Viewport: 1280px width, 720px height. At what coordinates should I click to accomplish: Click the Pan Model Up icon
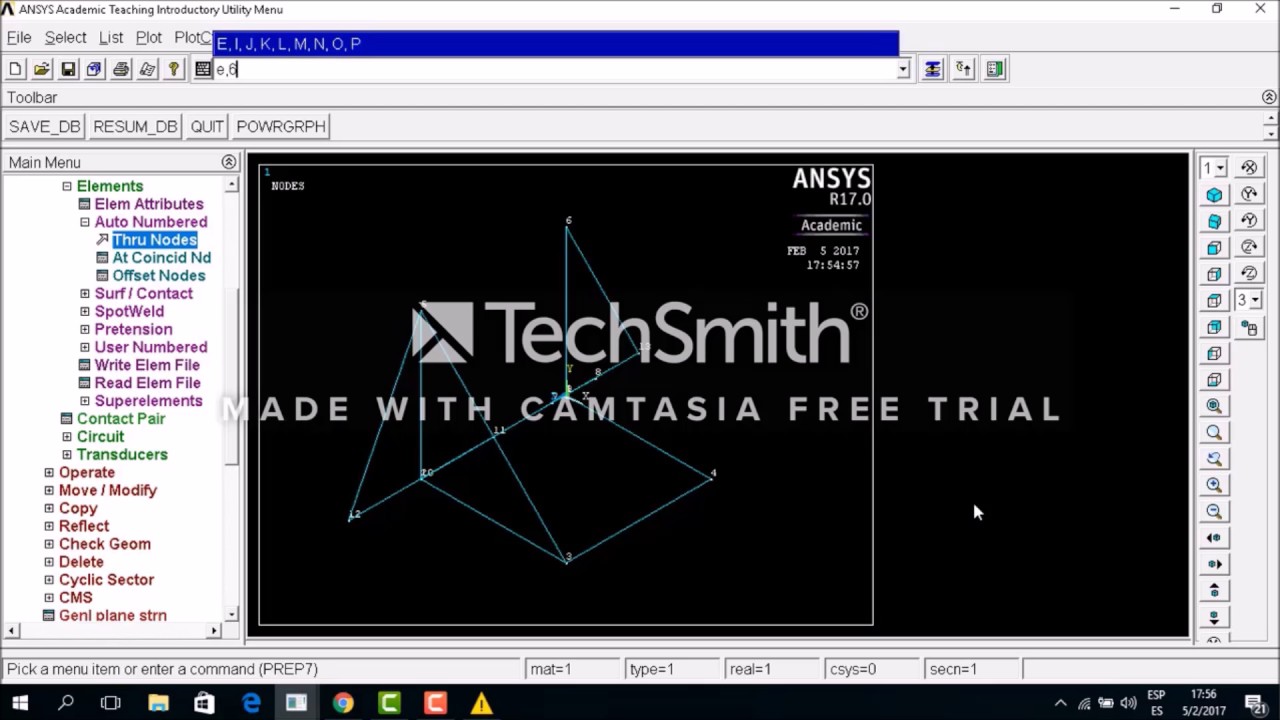[1214, 590]
